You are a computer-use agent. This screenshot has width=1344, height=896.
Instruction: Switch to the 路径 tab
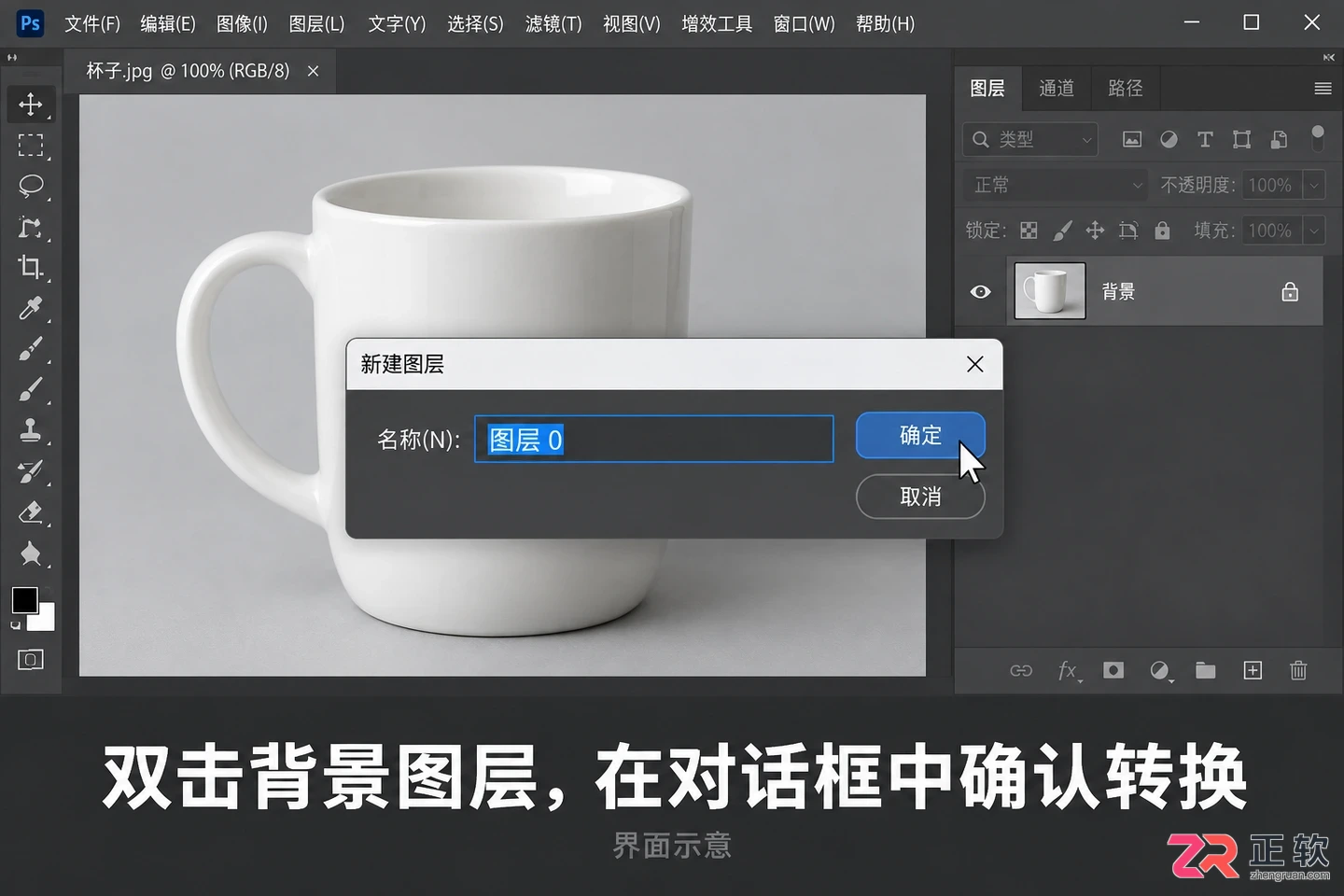pos(1126,89)
